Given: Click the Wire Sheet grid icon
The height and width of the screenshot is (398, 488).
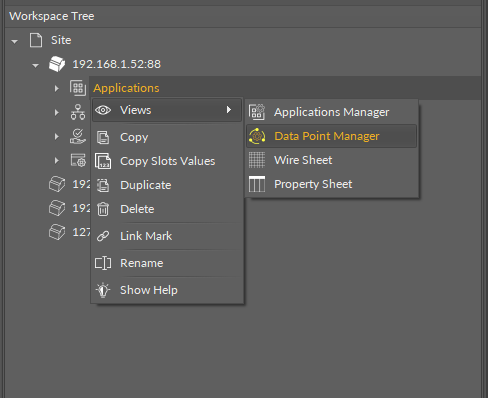Looking at the screenshot, I should (257, 160).
